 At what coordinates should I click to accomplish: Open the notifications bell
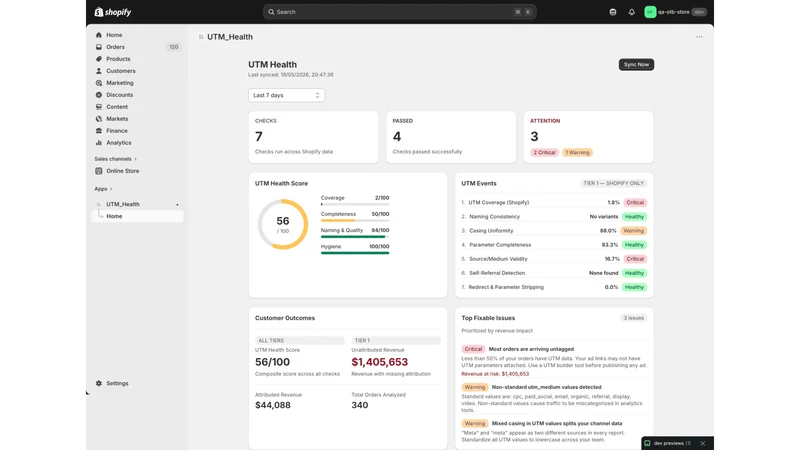pyautogui.click(x=632, y=12)
